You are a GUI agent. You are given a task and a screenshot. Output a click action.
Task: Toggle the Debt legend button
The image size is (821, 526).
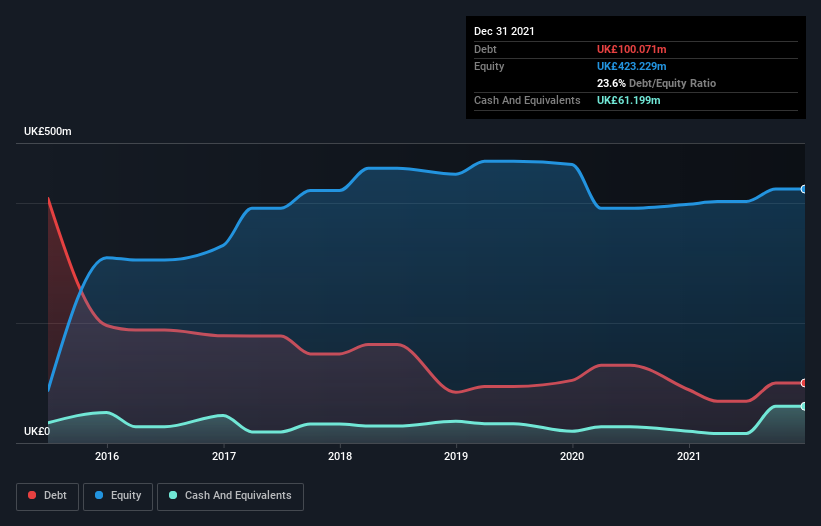click(48, 496)
